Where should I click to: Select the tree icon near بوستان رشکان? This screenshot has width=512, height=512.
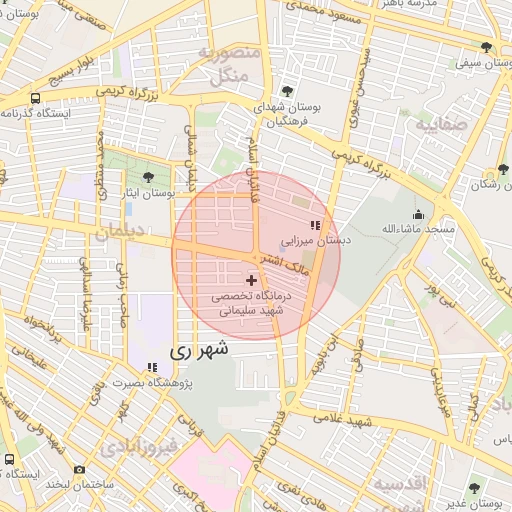[x=503, y=169]
